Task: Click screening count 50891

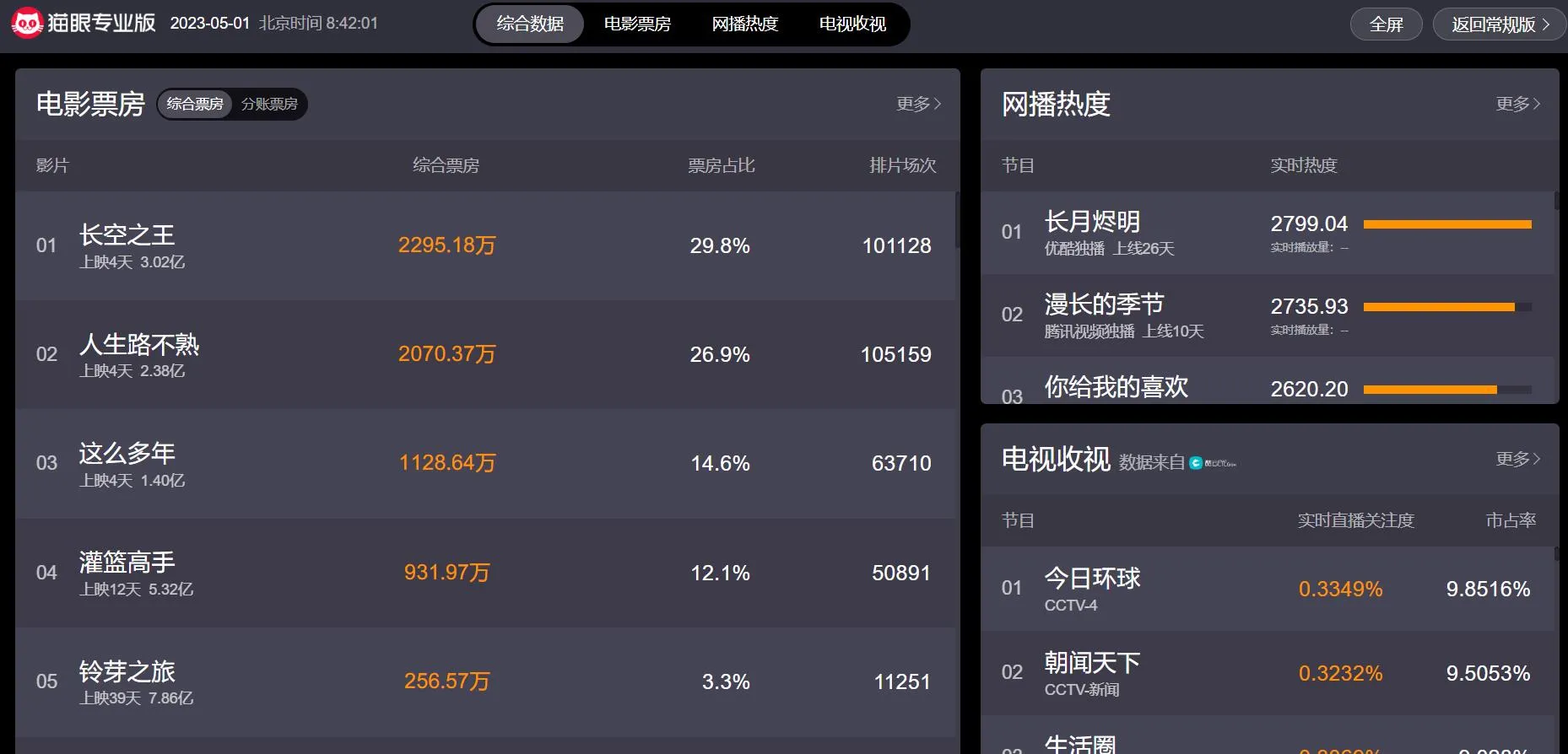Action: pyautogui.click(x=901, y=573)
